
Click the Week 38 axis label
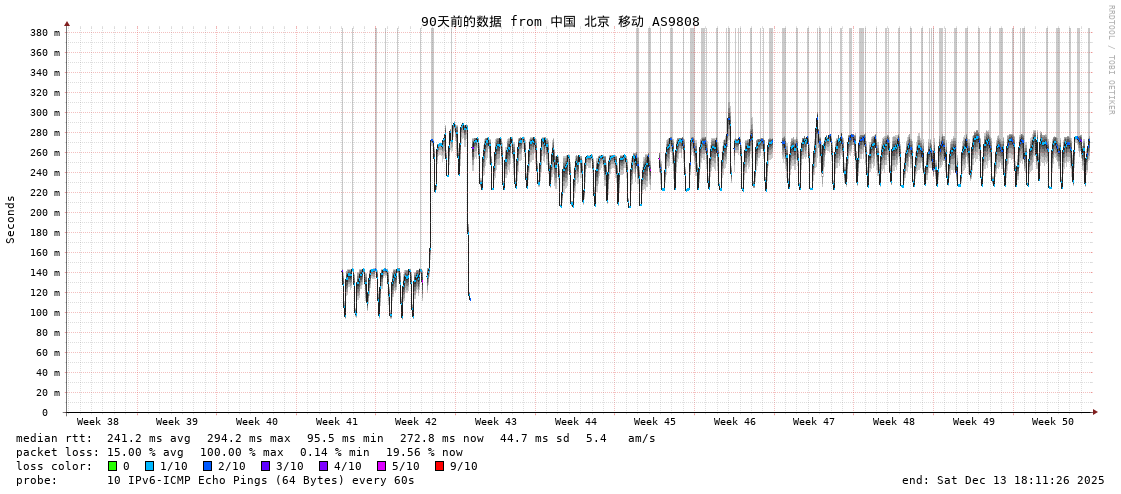pos(97,422)
